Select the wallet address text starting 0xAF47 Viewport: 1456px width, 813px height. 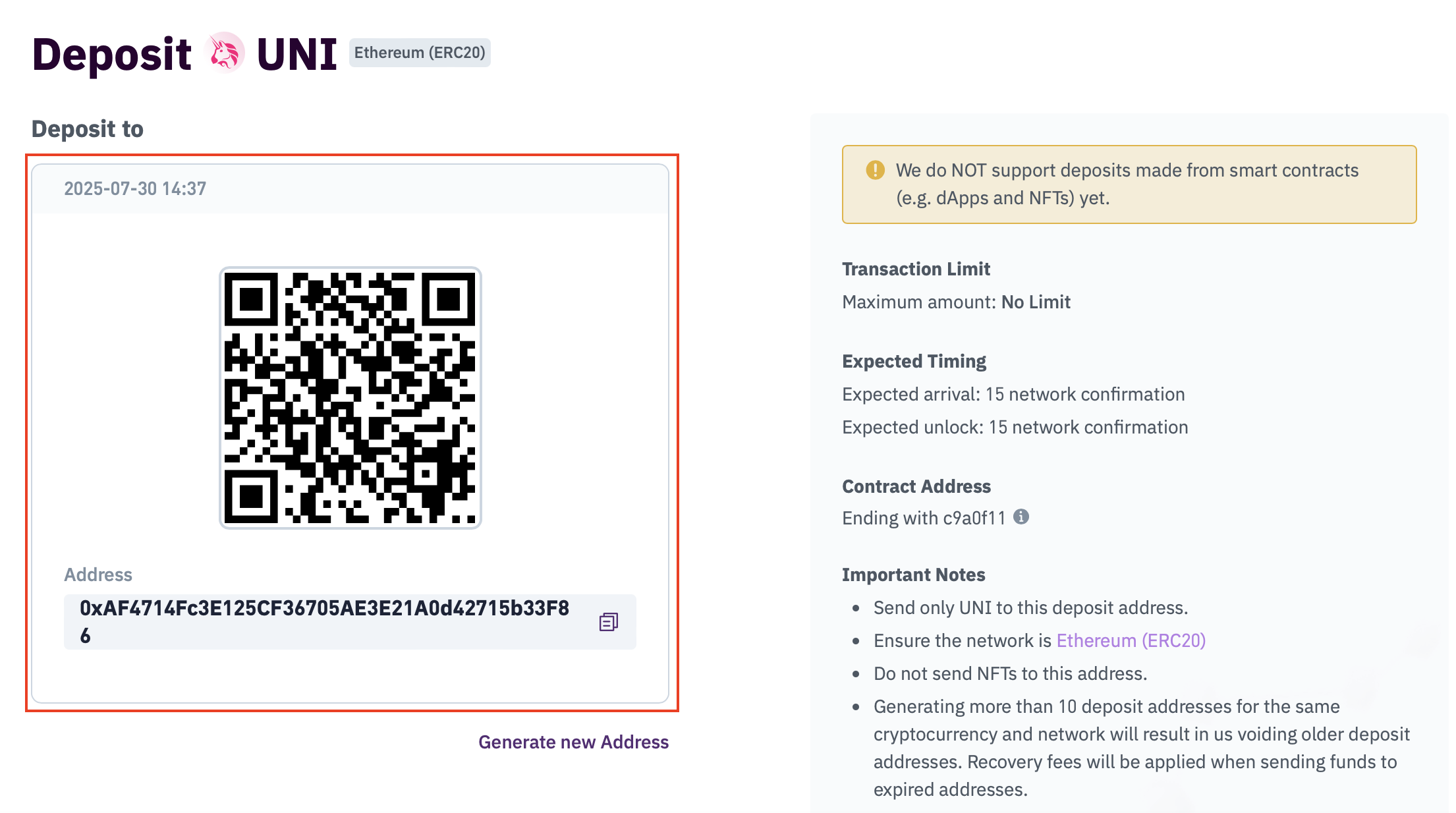(x=324, y=621)
